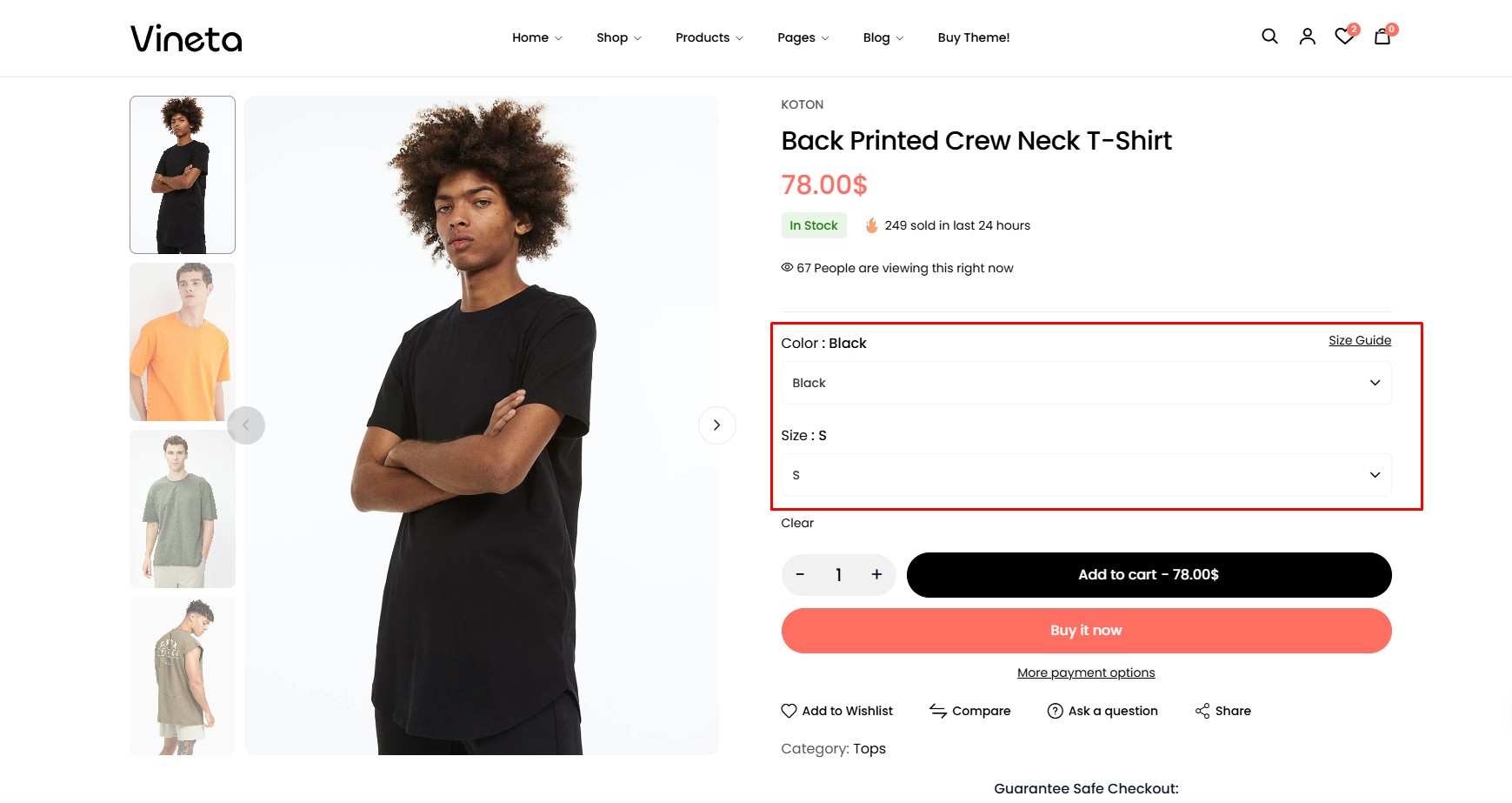
Task: Go to next product image arrow
Action: [x=716, y=425]
